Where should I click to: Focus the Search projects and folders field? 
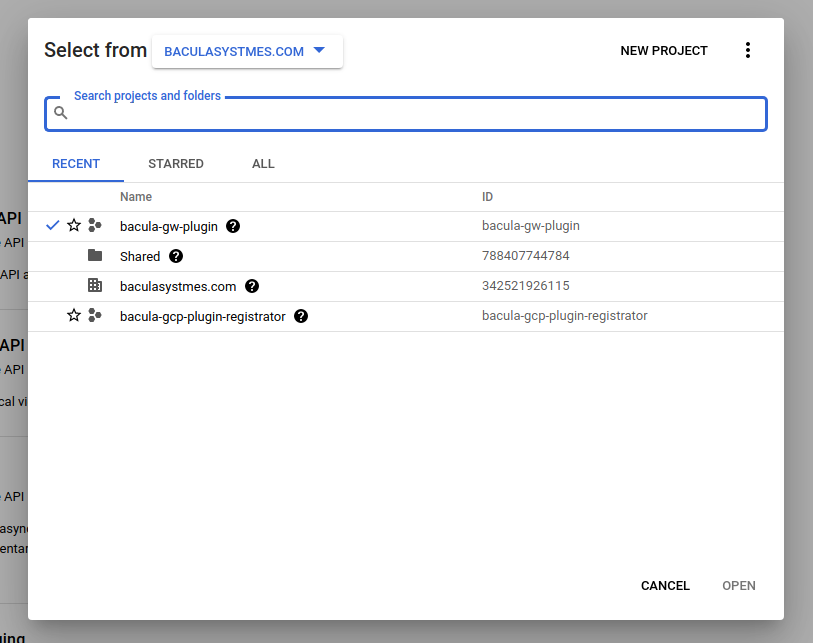(x=405, y=114)
